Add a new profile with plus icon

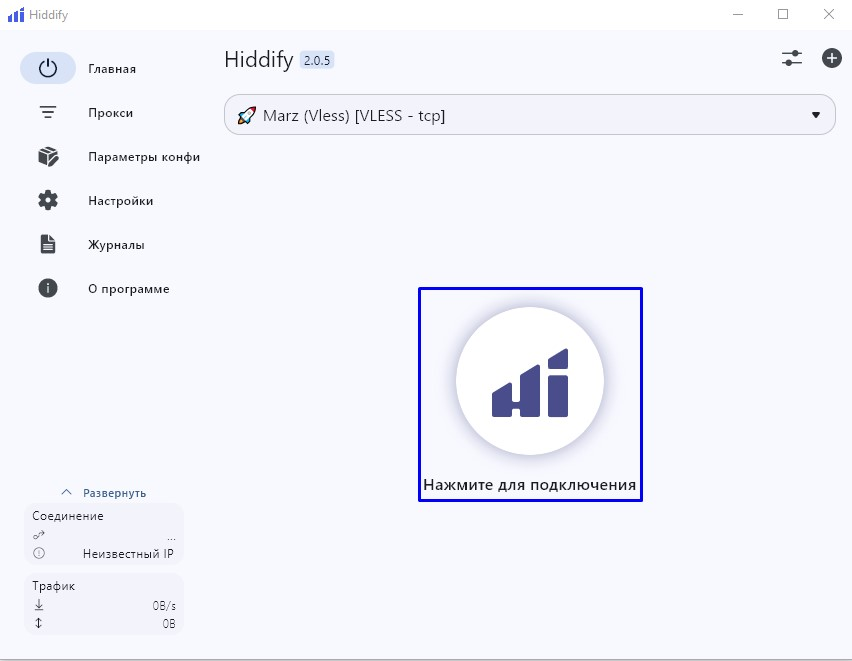pyautogui.click(x=831, y=58)
